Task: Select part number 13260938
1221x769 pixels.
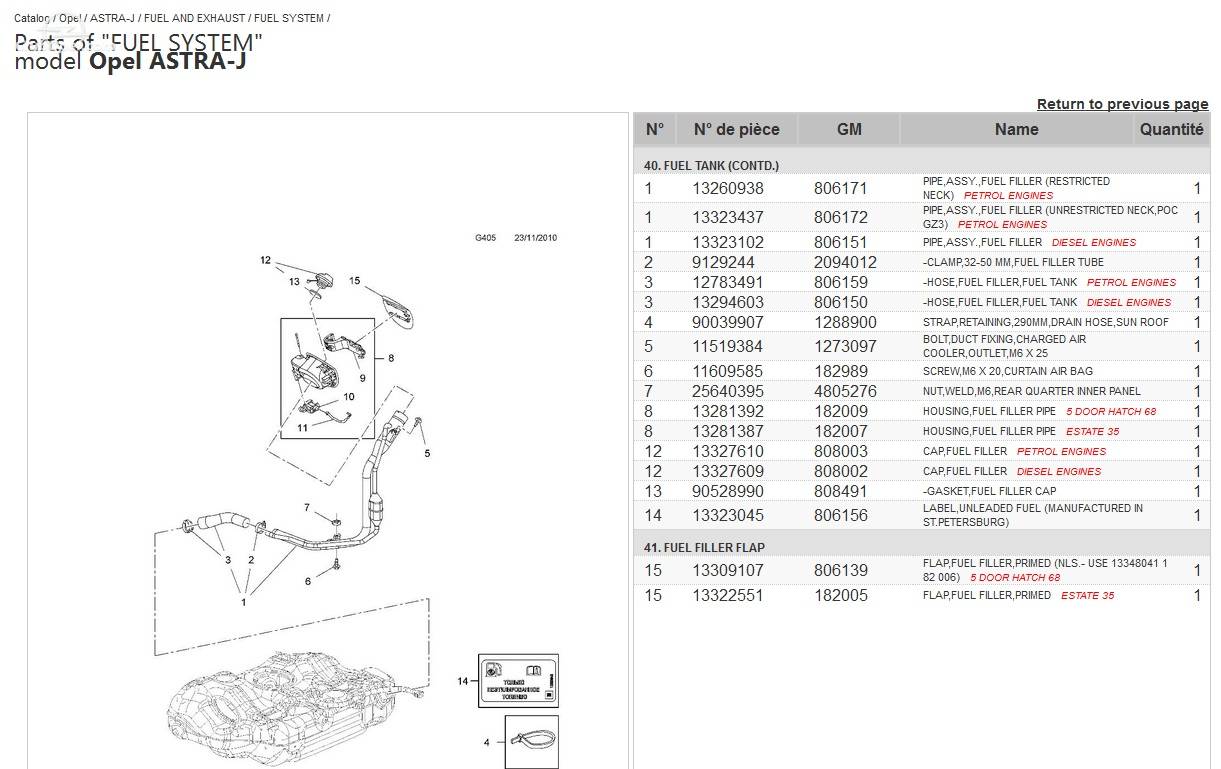Action: [727, 188]
